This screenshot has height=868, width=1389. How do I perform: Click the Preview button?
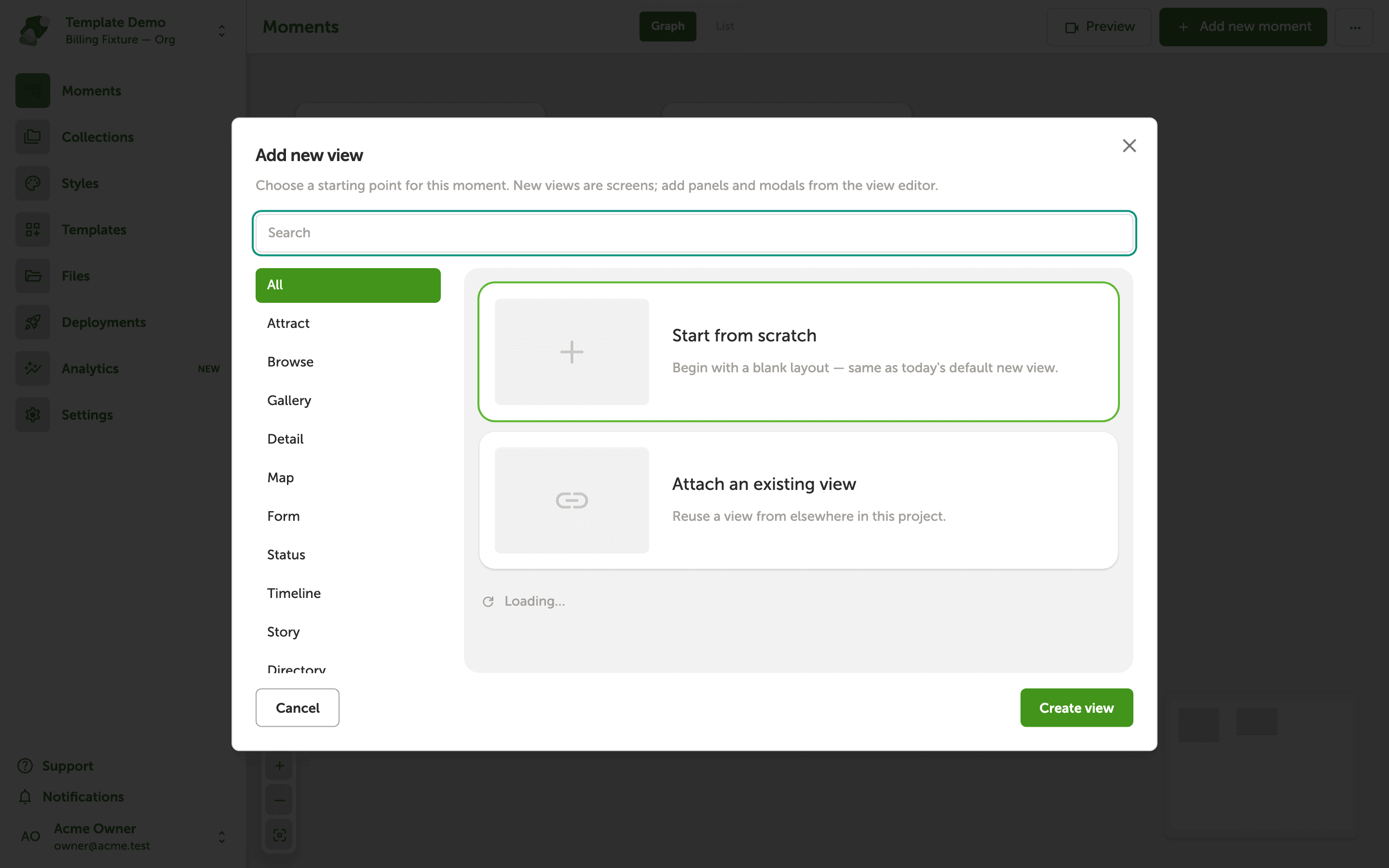pyautogui.click(x=1099, y=27)
